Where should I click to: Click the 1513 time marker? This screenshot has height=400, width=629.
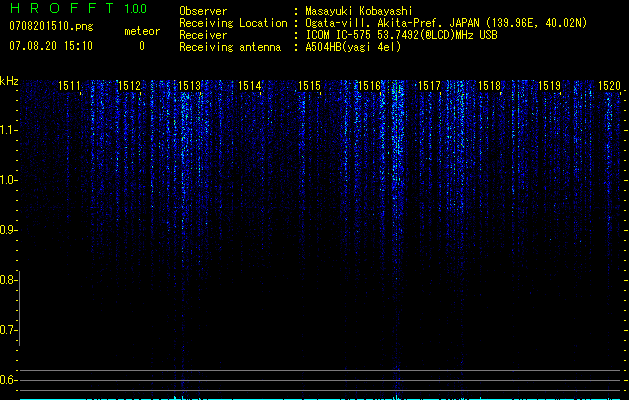coord(189,86)
